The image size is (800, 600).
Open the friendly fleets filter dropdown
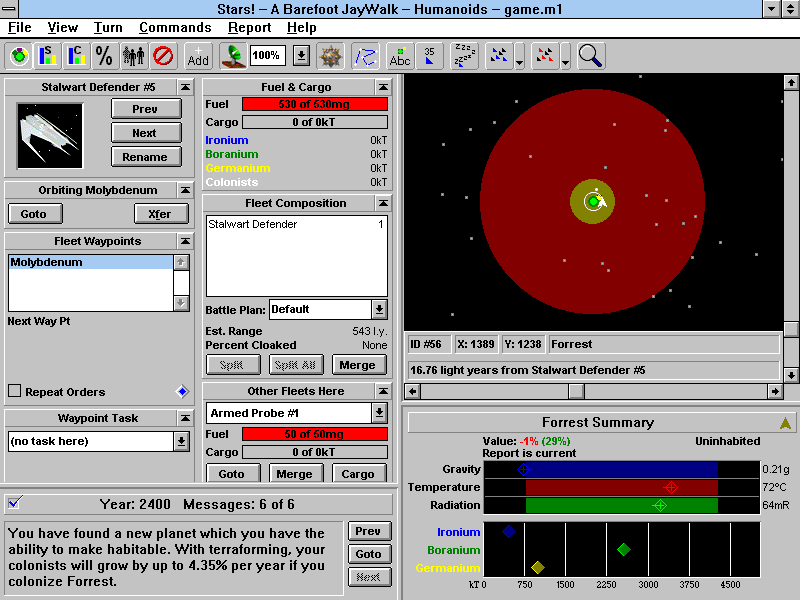519,56
